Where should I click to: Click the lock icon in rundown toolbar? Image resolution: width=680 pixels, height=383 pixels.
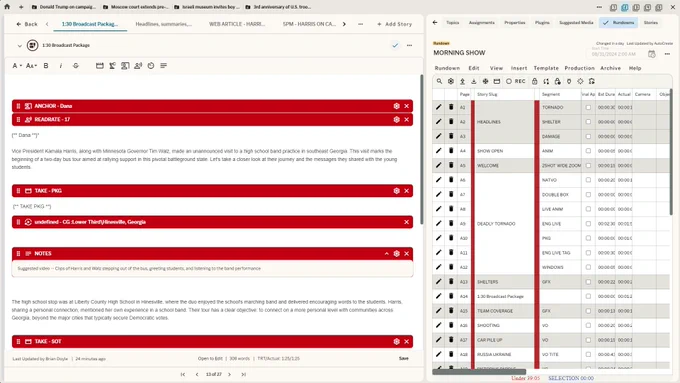(x=535, y=81)
